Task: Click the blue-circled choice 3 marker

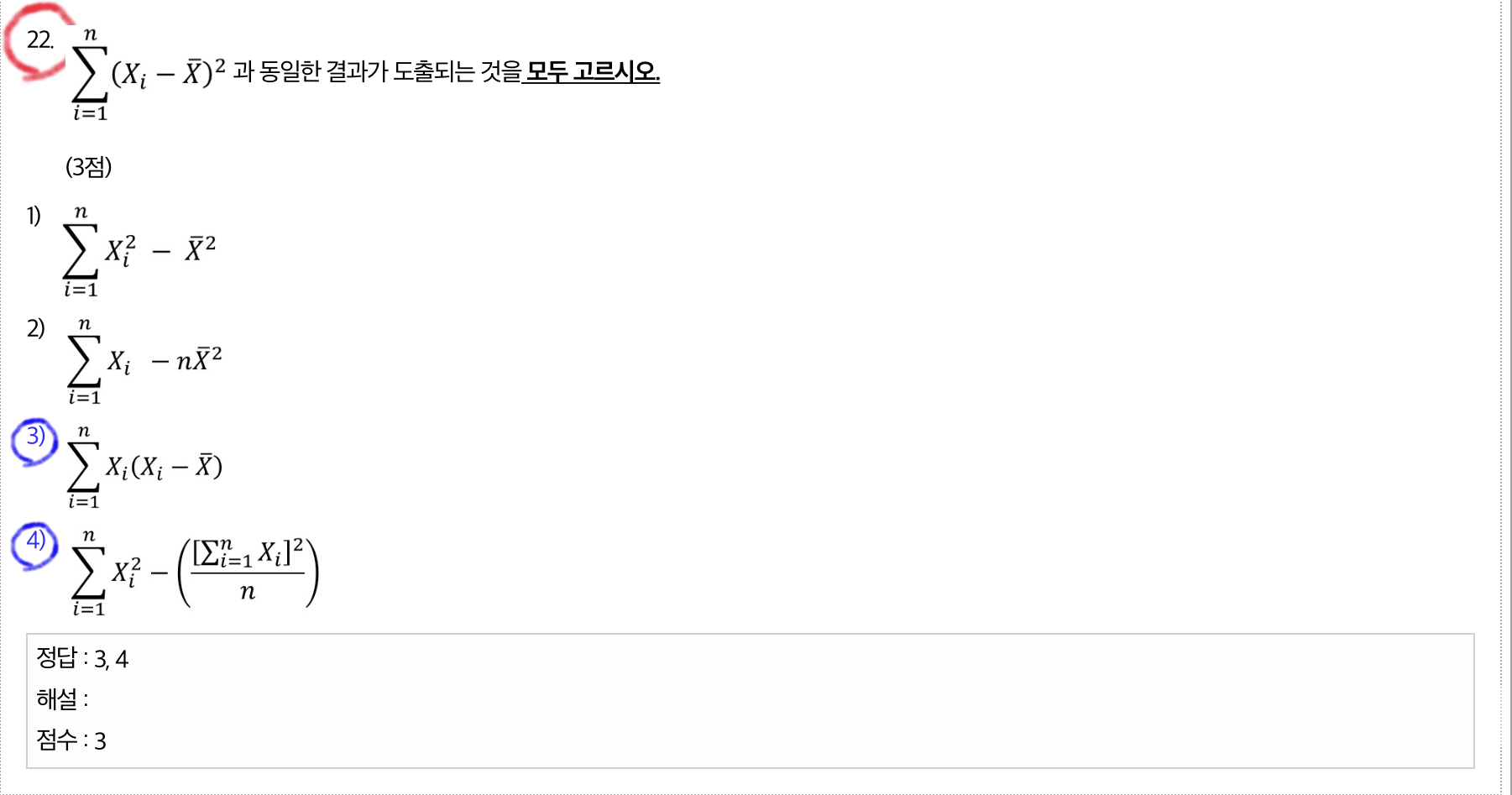Action: tap(35, 437)
